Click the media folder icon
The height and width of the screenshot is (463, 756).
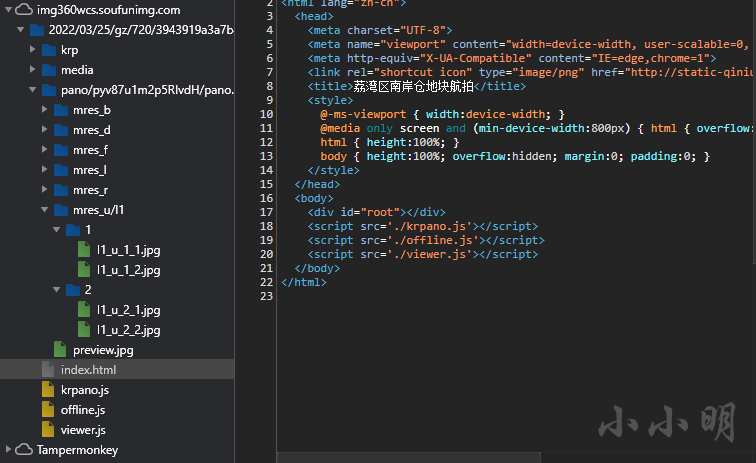(49, 70)
